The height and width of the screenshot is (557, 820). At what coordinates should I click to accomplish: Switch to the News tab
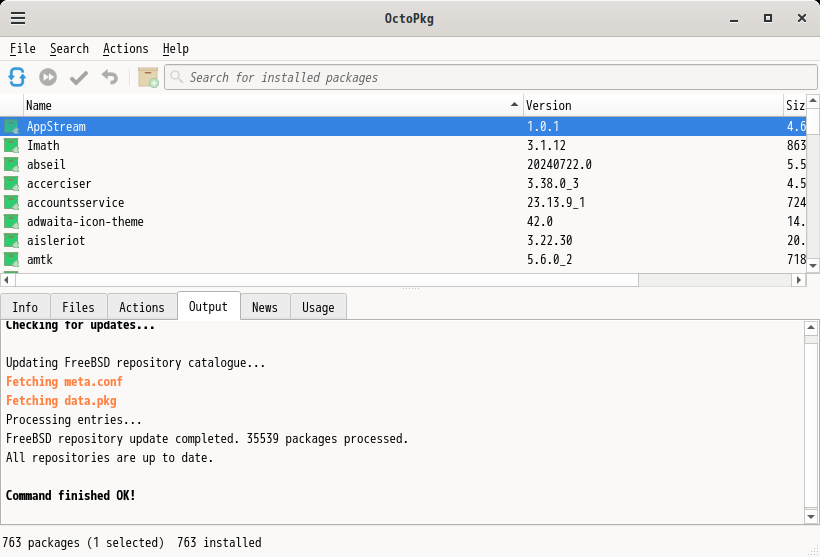point(265,307)
